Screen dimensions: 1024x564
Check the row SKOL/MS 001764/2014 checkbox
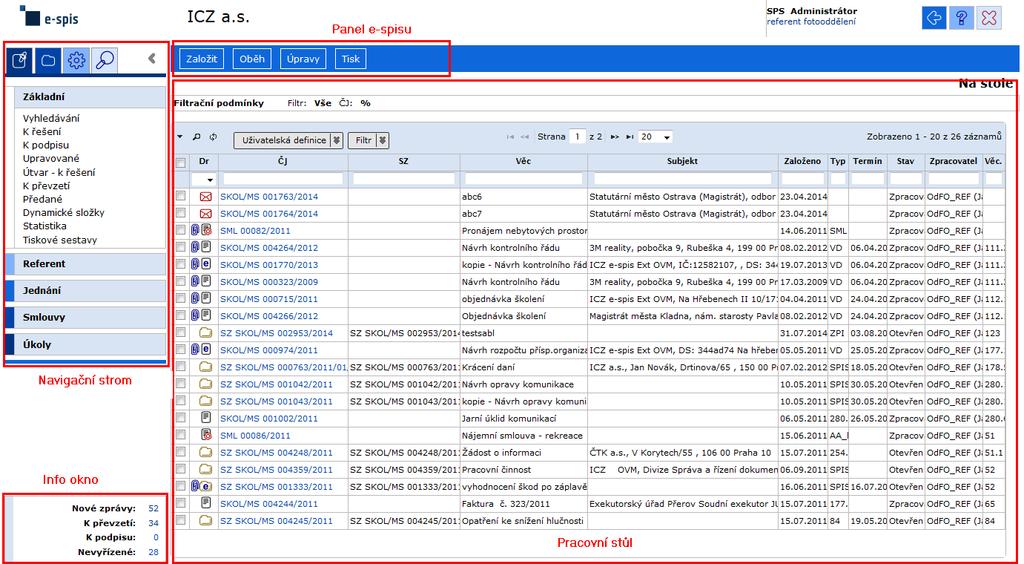181,213
